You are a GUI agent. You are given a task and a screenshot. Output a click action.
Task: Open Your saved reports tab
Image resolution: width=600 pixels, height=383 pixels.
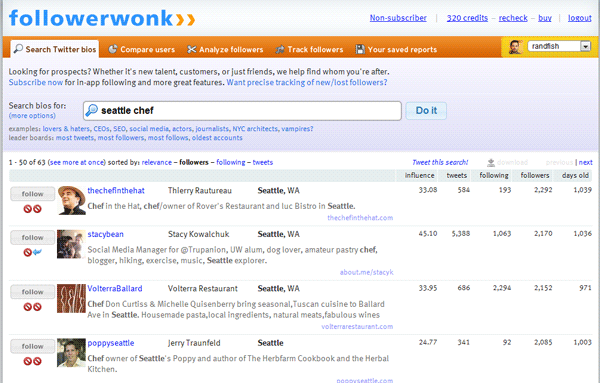click(396, 49)
